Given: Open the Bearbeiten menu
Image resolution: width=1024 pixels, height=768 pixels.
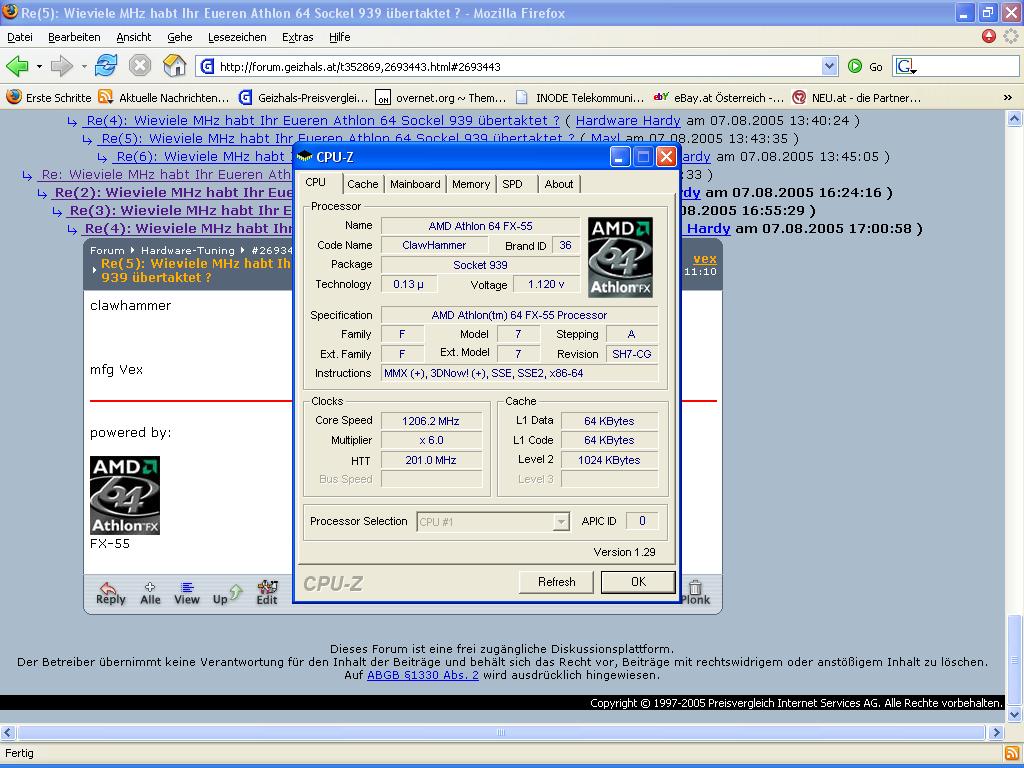Looking at the screenshot, I should click(x=74, y=37).
